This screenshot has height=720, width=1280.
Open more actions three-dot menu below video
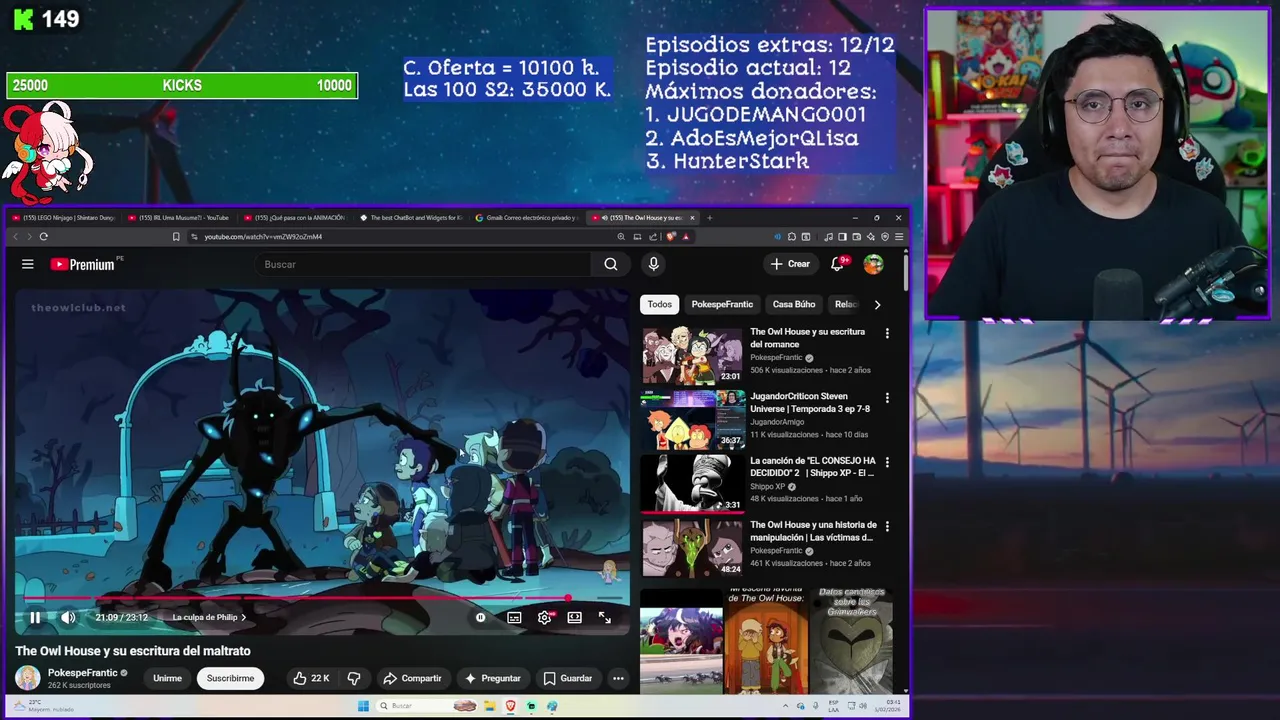pyautogui.click(x=618, y=678)
